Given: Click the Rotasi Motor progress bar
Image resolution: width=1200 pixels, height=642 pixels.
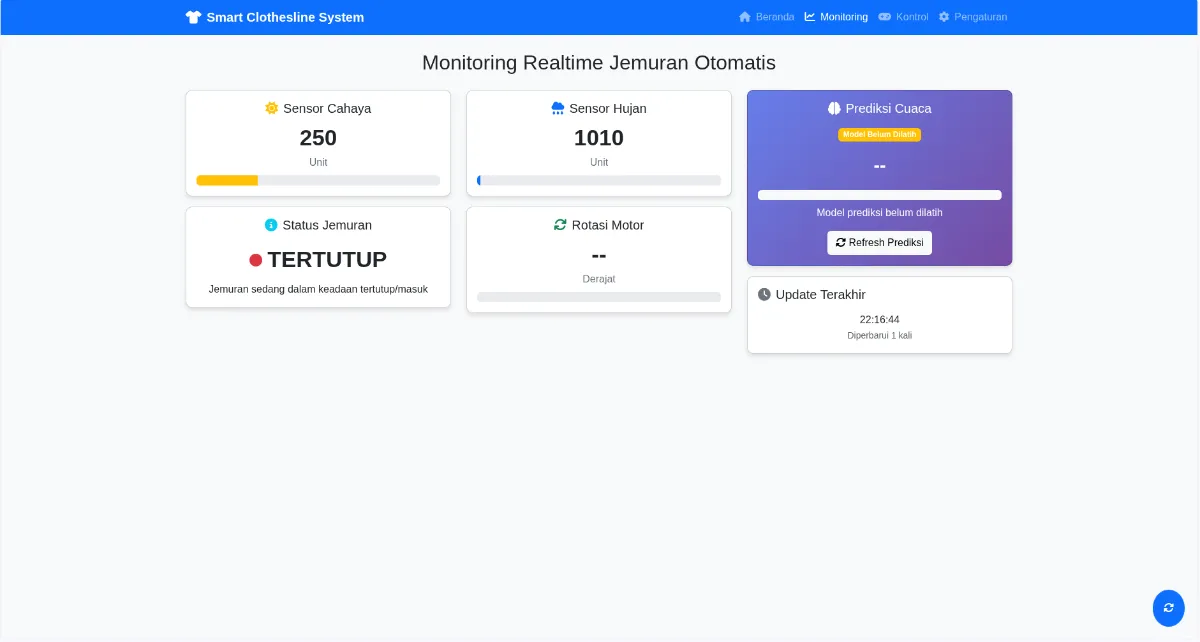Looking at the screenshot, I should point(599,297).
